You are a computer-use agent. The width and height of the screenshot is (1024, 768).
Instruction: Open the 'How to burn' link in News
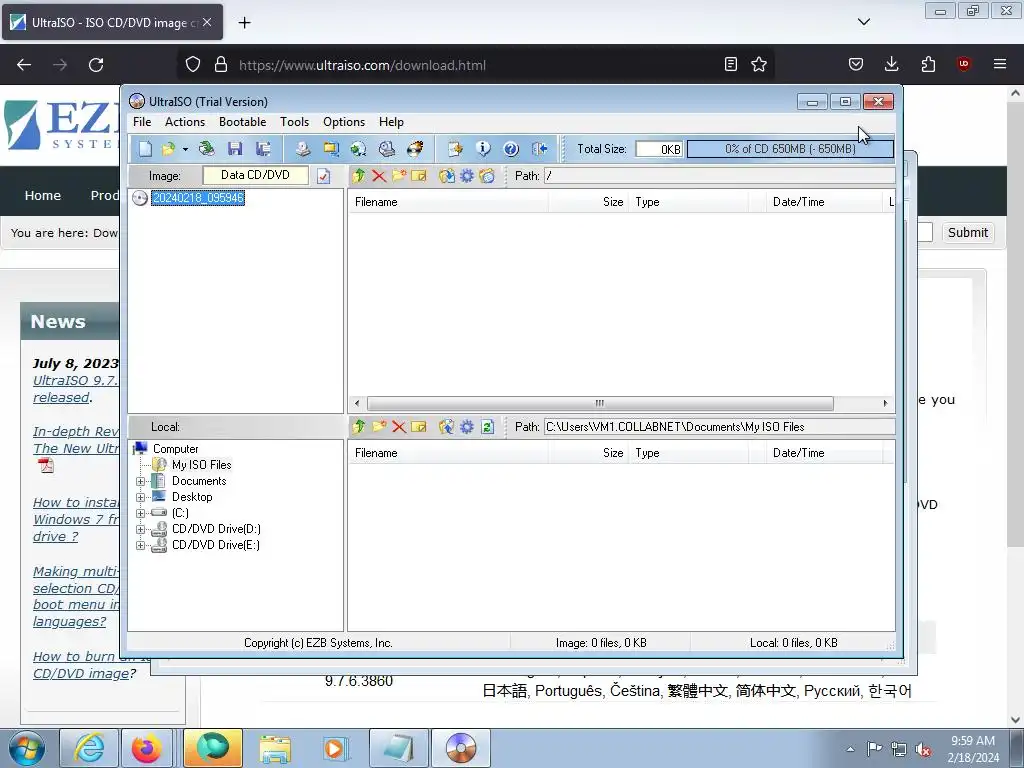pos(84,665)
